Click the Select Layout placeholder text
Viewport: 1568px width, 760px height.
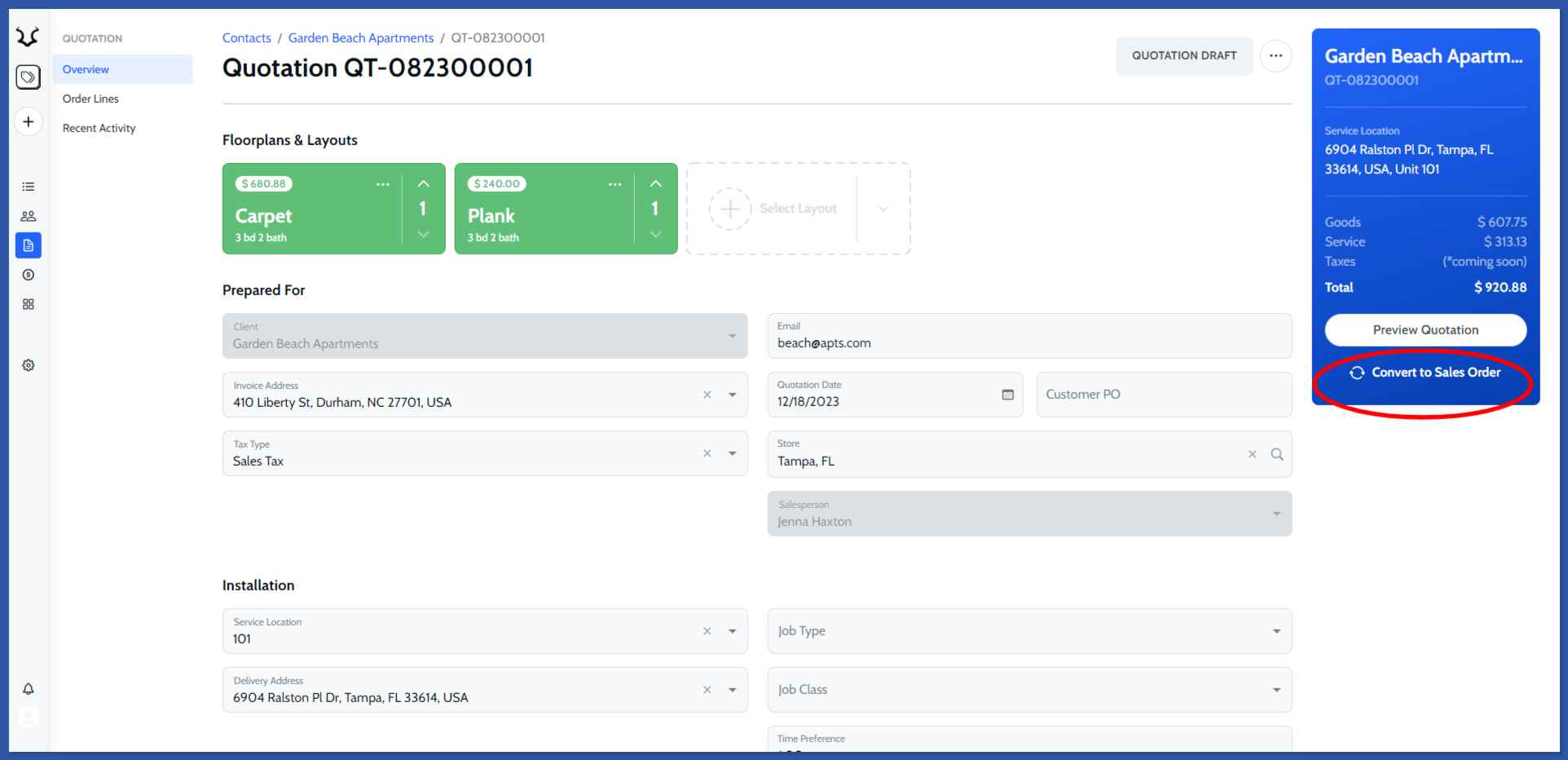click(798, 209)
